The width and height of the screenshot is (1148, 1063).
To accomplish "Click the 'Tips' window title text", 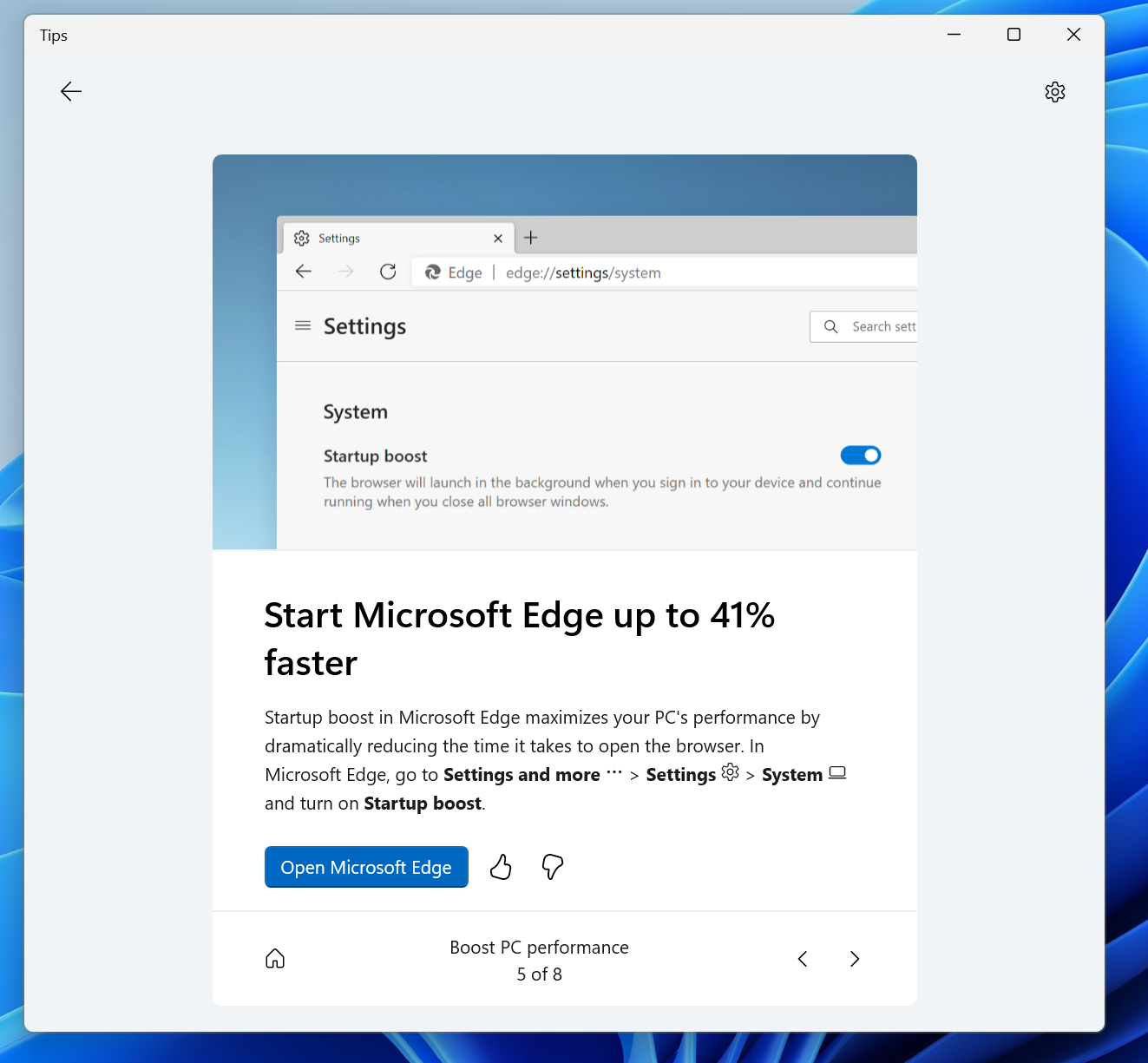I will 54,36.
